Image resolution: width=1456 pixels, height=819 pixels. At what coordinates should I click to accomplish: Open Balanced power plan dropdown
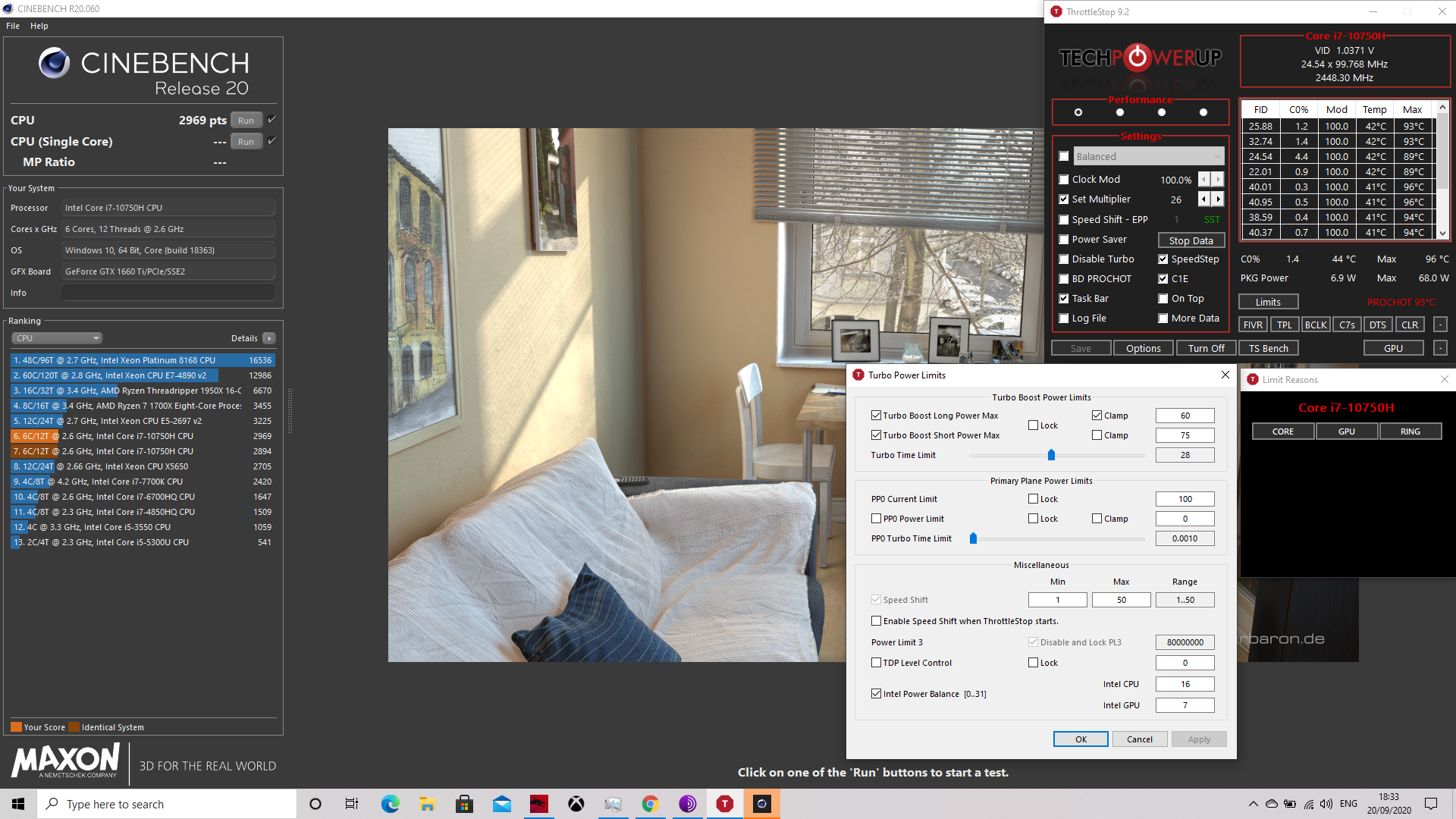coord(1149,156)
